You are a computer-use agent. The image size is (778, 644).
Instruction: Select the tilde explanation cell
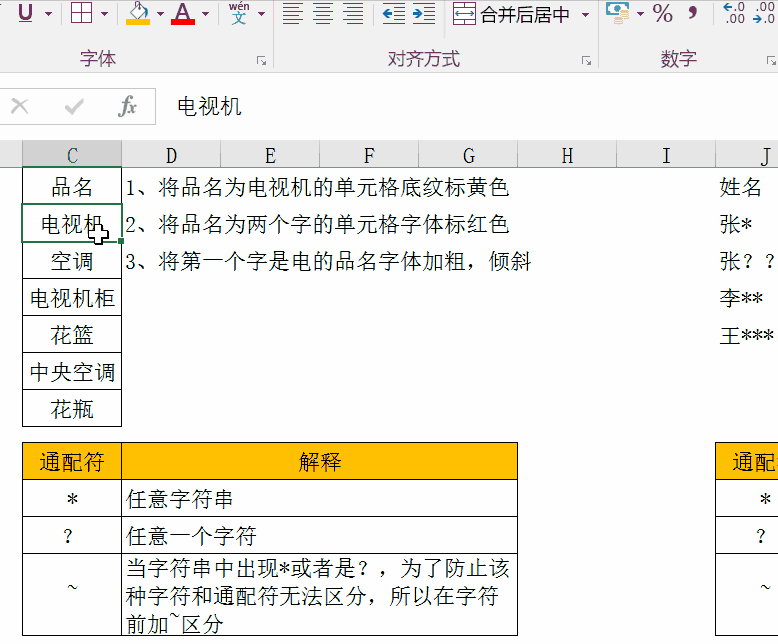tap(320, 595)
